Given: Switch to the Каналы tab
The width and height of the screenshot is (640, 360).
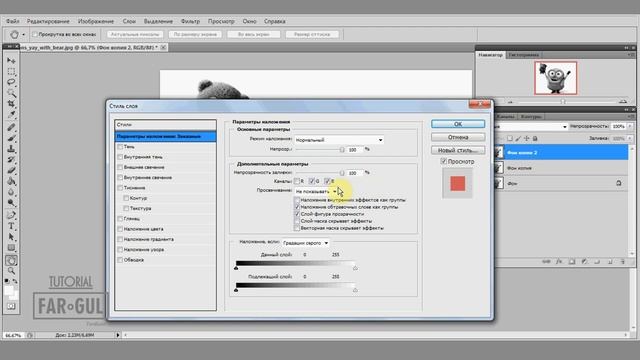Looking at the screenshot, I should [x=505, y=117].
